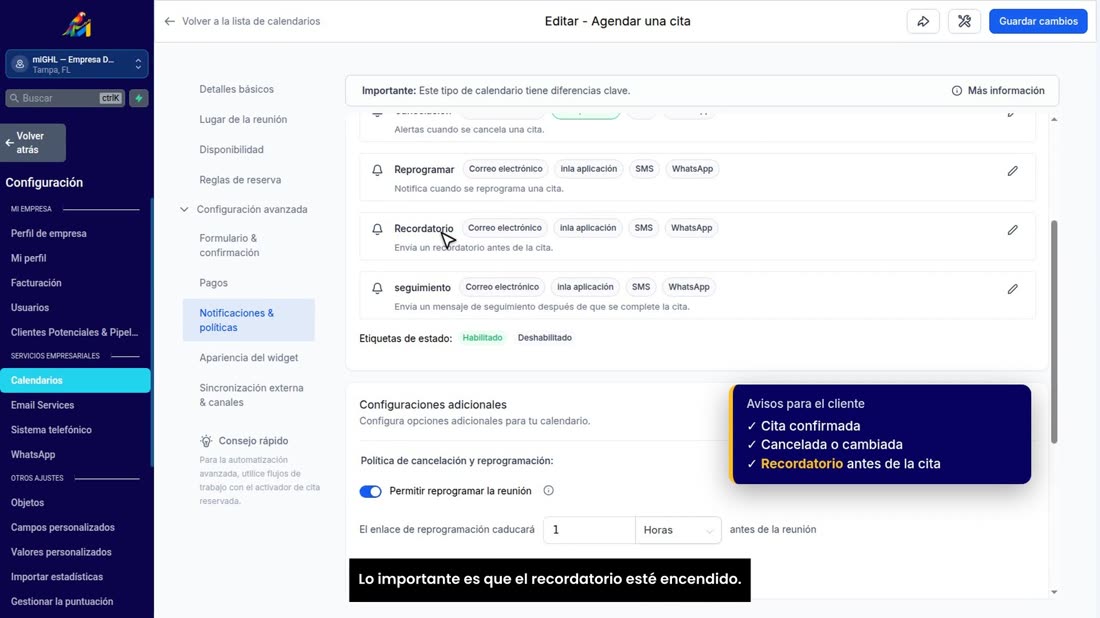This screenshot has width=1100, height=618.
Task: Select 'Notificaciones & políticas' tab
Action: [x=248, y=320]
